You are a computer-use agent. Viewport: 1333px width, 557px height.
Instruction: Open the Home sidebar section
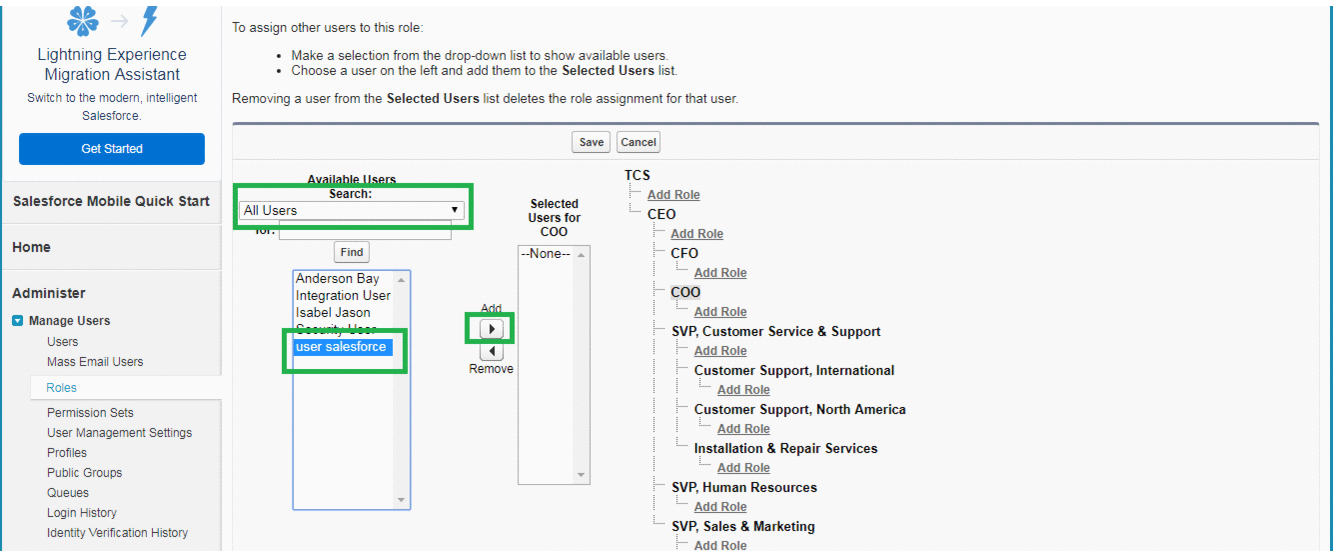[31, 247]
